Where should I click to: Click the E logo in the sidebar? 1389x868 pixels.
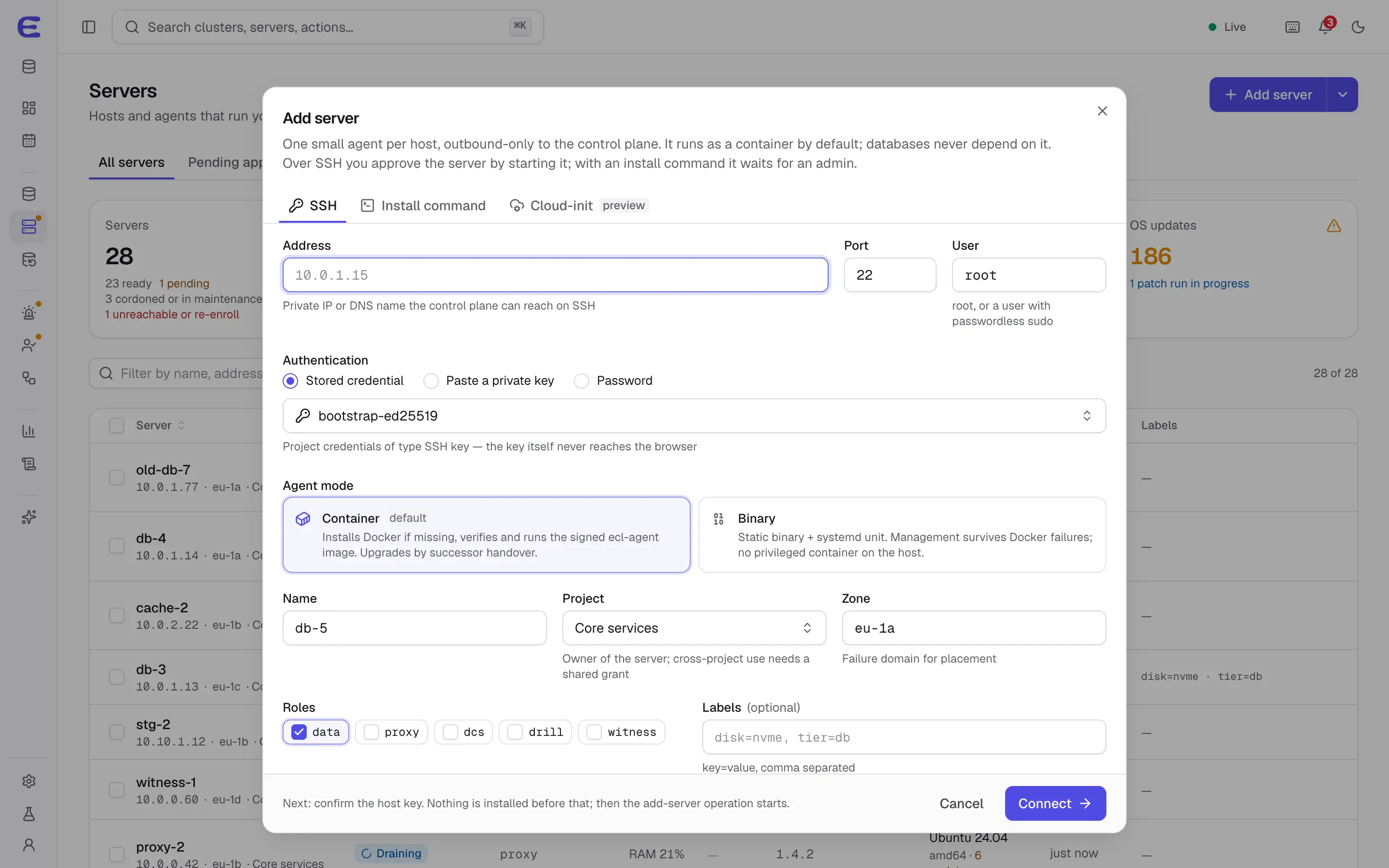click(29, 27)
